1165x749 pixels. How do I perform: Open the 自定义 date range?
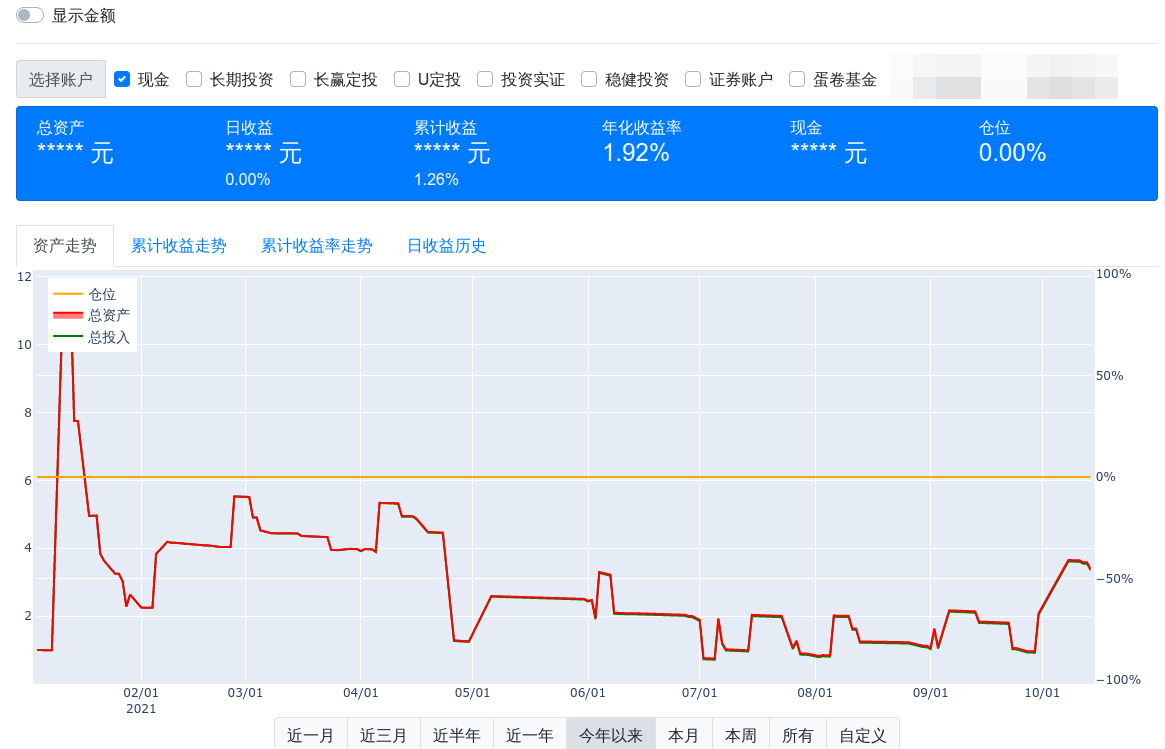[x=863, y=735]
